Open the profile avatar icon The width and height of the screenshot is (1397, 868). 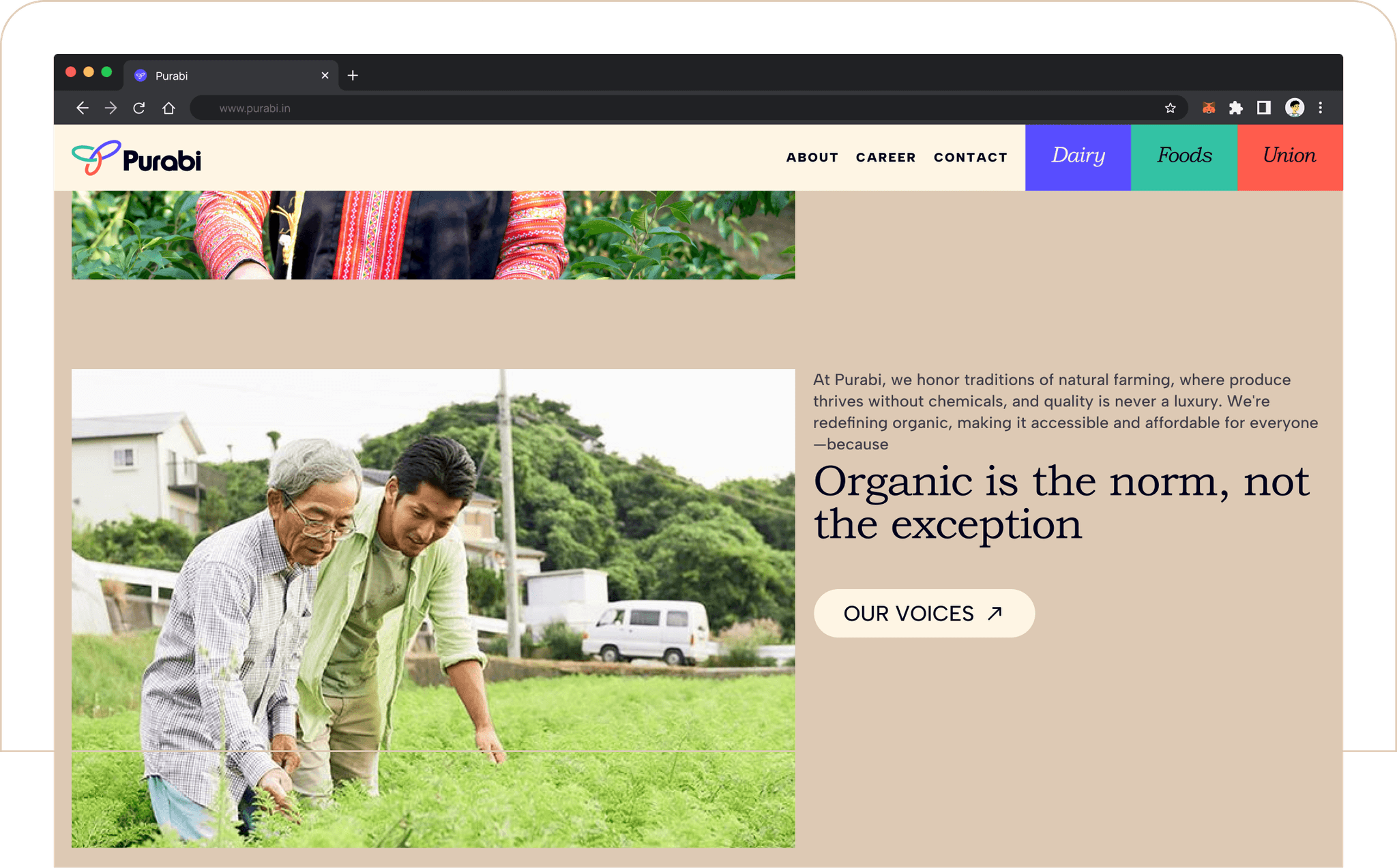[1294, 108]
